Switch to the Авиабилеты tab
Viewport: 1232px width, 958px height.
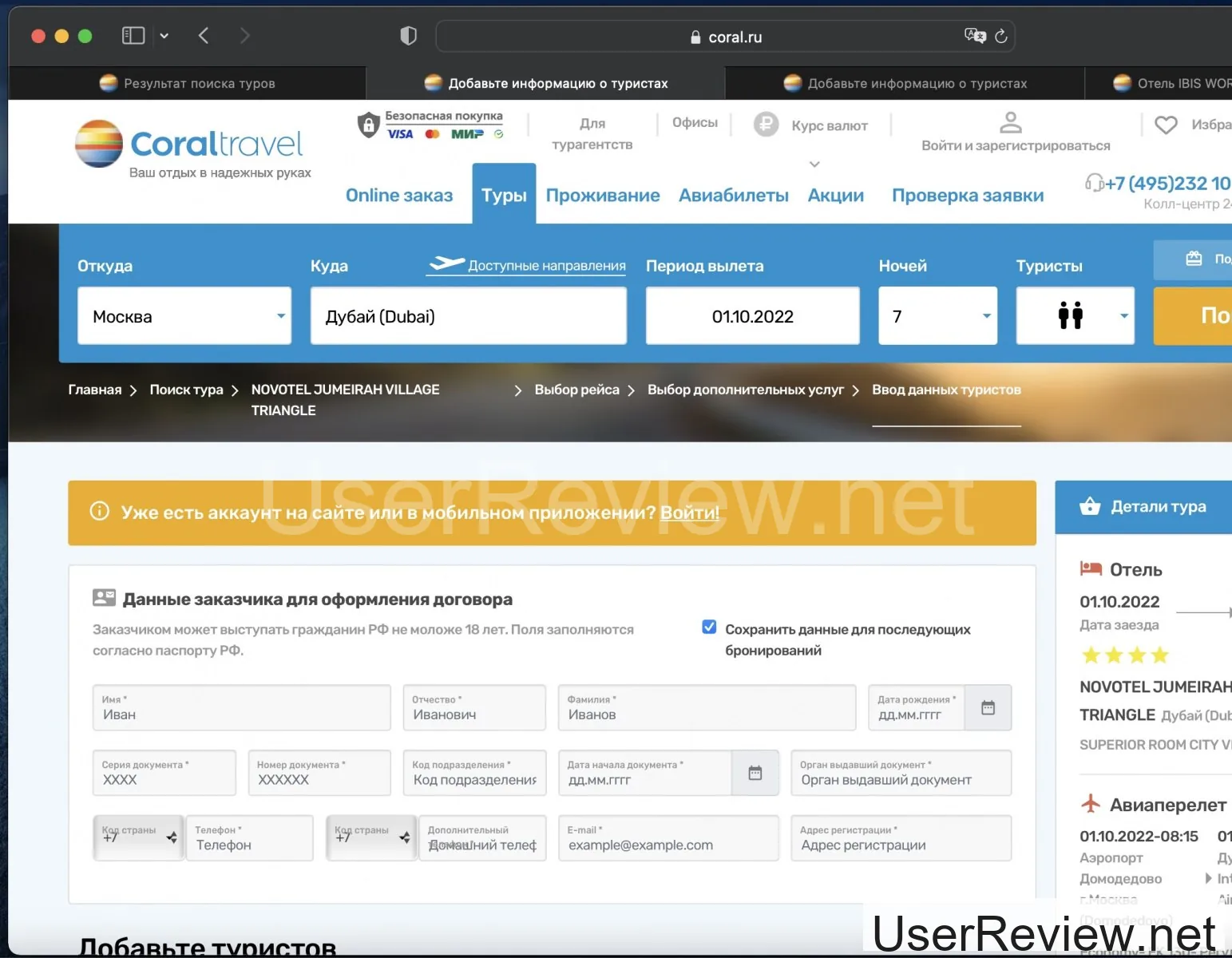(x=733, y=196)
